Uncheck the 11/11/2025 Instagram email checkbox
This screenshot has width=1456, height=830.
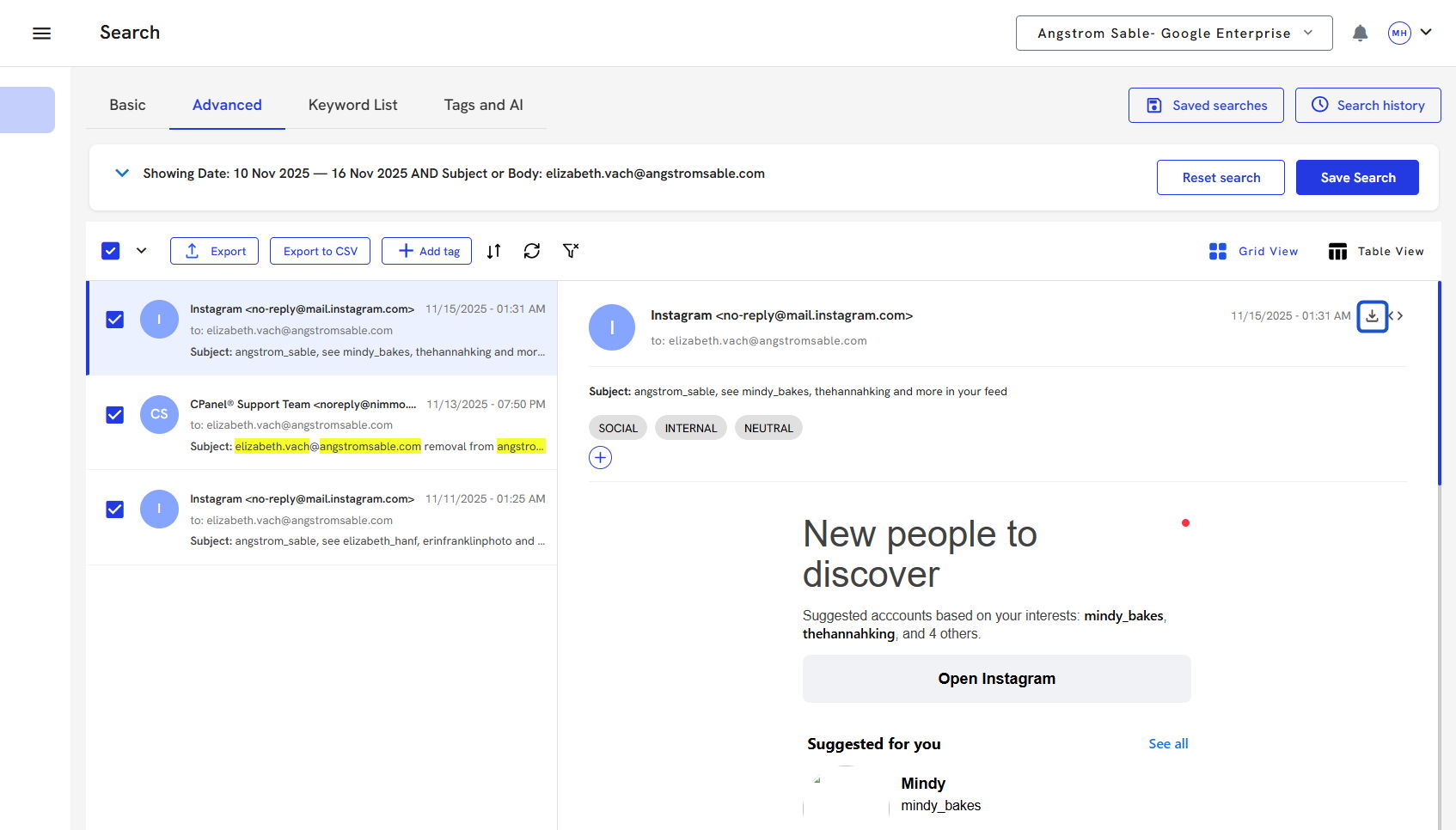coord(114,510)
